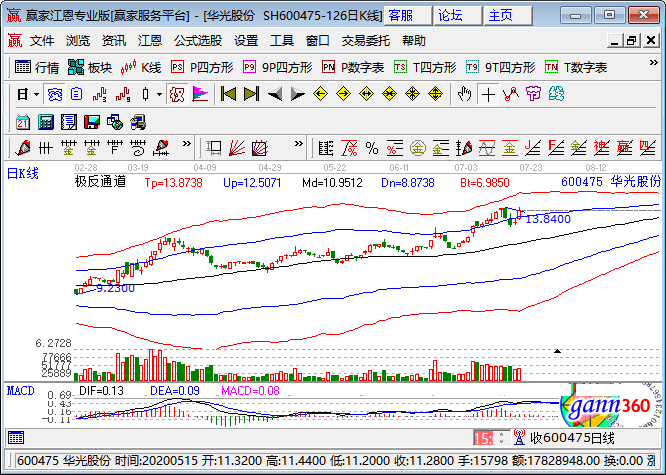Screen dimensions: 666x475
Task: Select the red polyline drawing tool
Action: 511,94
